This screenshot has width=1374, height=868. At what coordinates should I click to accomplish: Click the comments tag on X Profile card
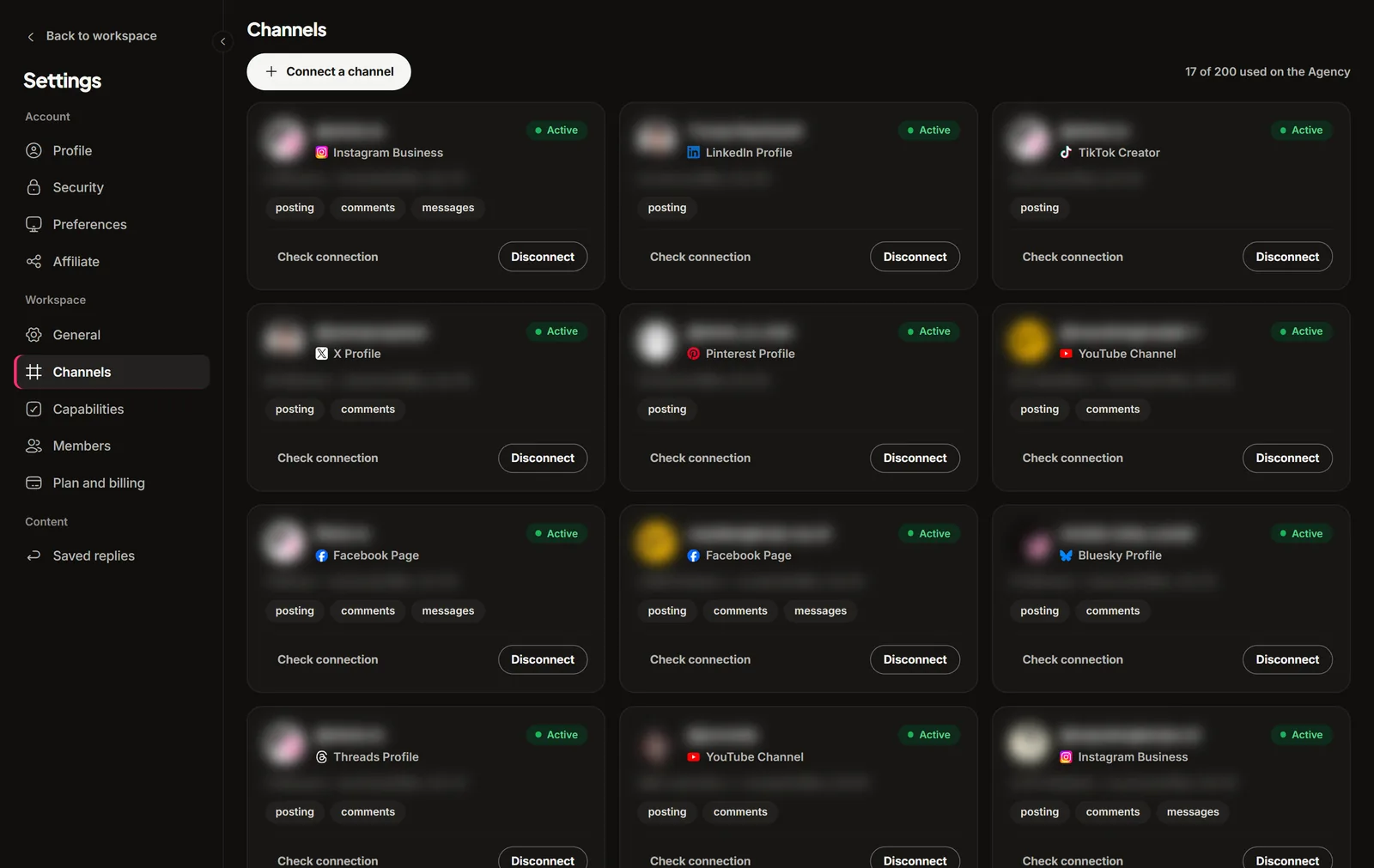[368, 410]
